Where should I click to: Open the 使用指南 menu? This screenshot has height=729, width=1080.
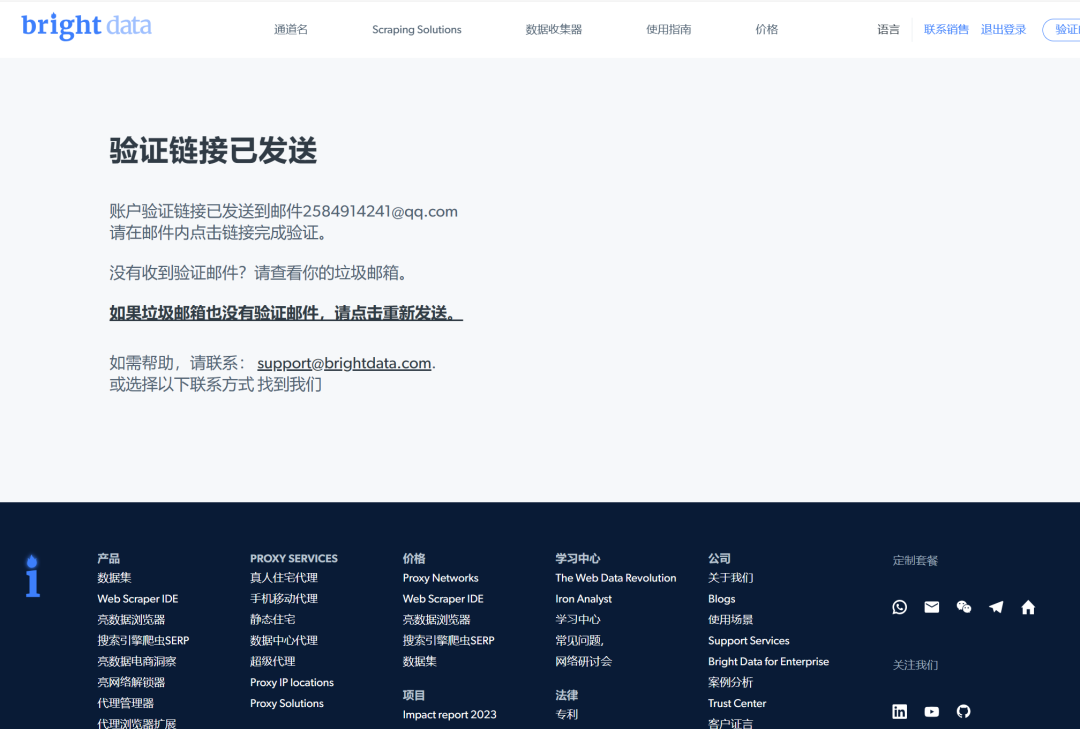(668, 30)
